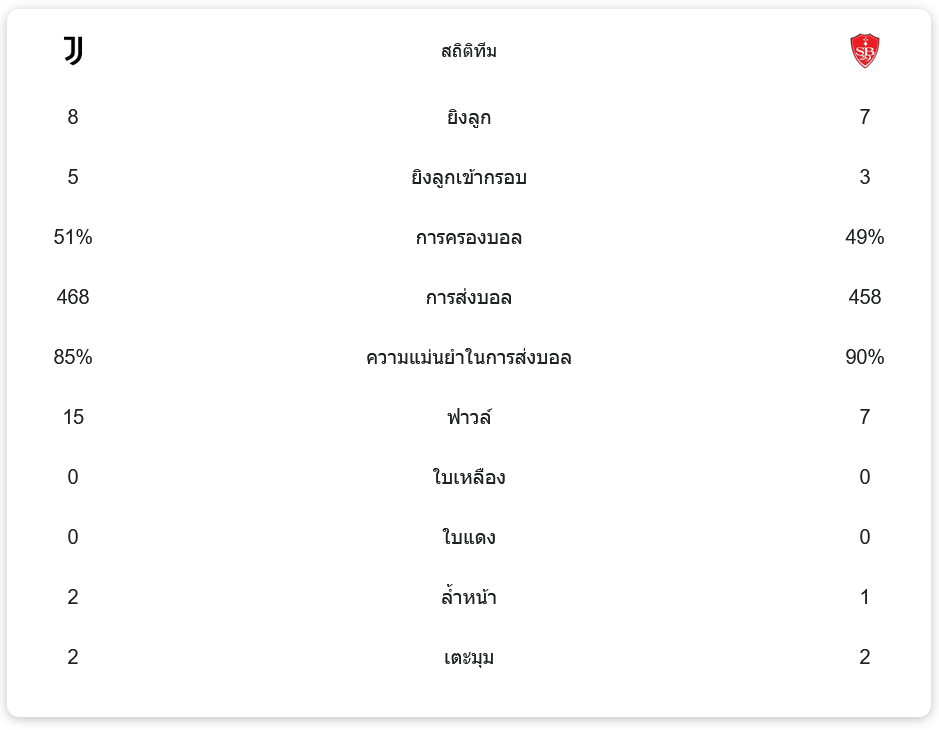Select the ความแม่นยำในการส่งบอล label
Viewport: 939px width, 730px height.
469,358
